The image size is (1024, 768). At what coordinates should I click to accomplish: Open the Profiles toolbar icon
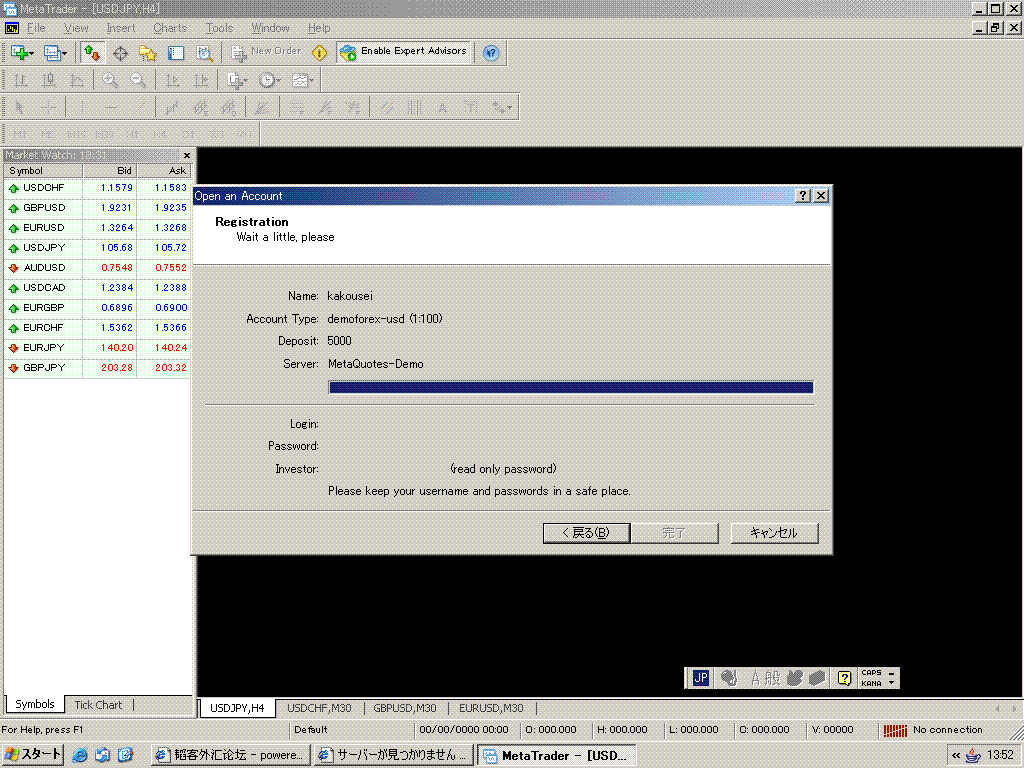point(52,53)
